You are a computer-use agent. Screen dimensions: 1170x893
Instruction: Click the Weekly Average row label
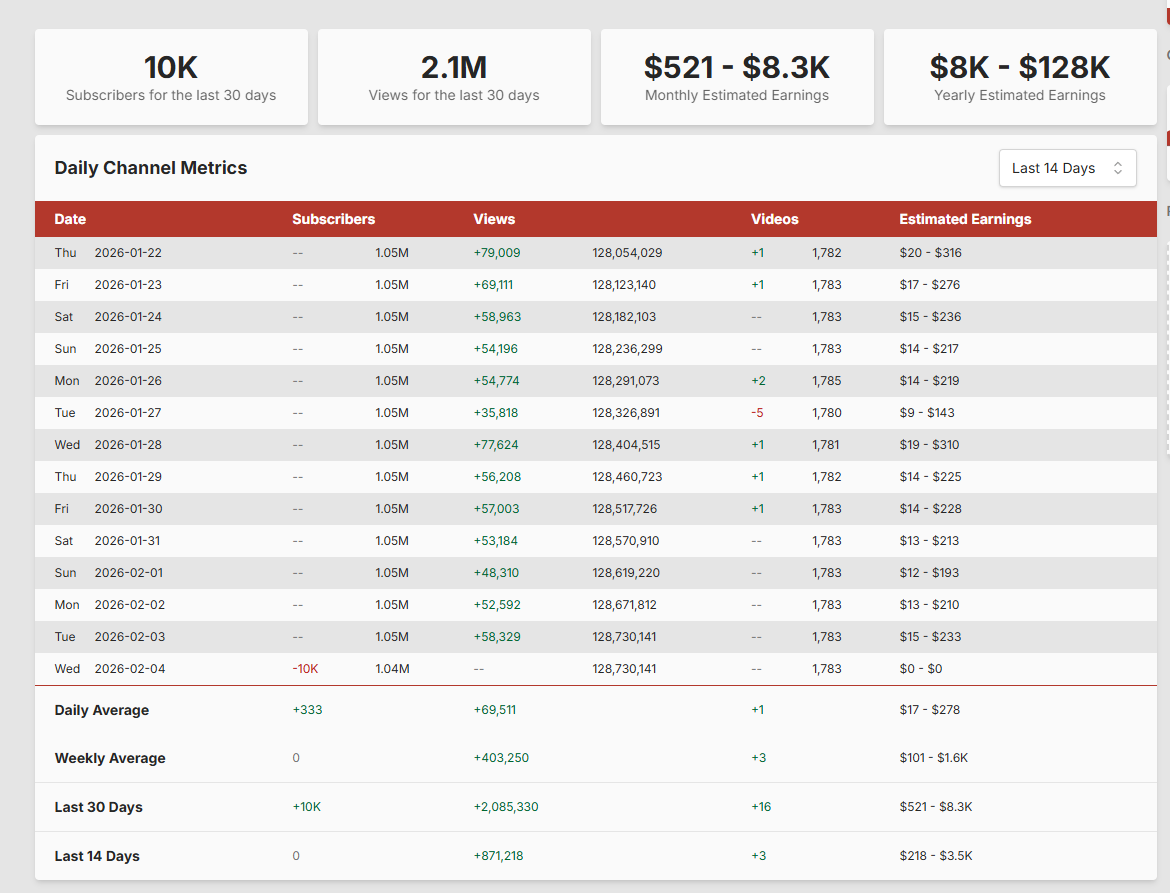tap(110, 758)
